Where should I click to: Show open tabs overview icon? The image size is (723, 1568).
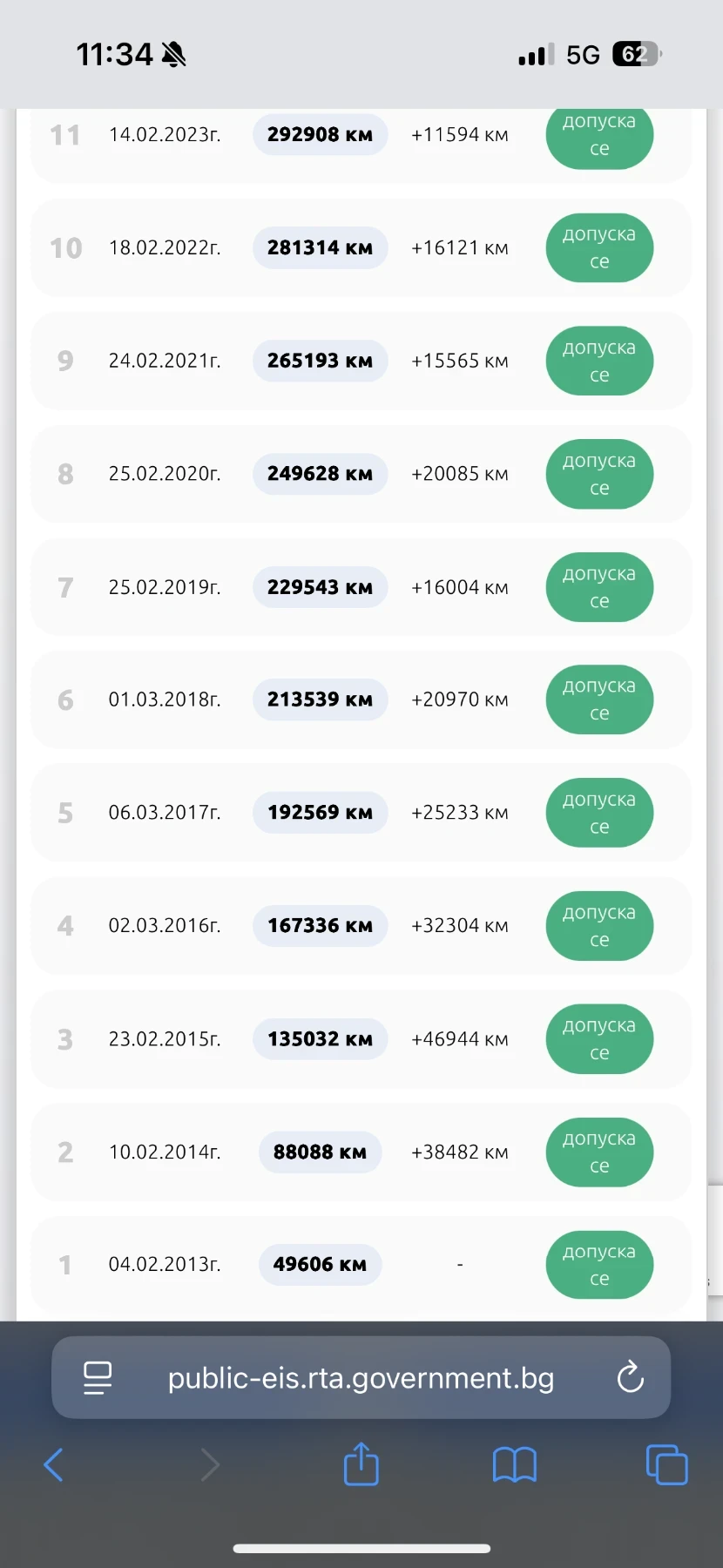pyautogui.click(x=666, y=1464)
